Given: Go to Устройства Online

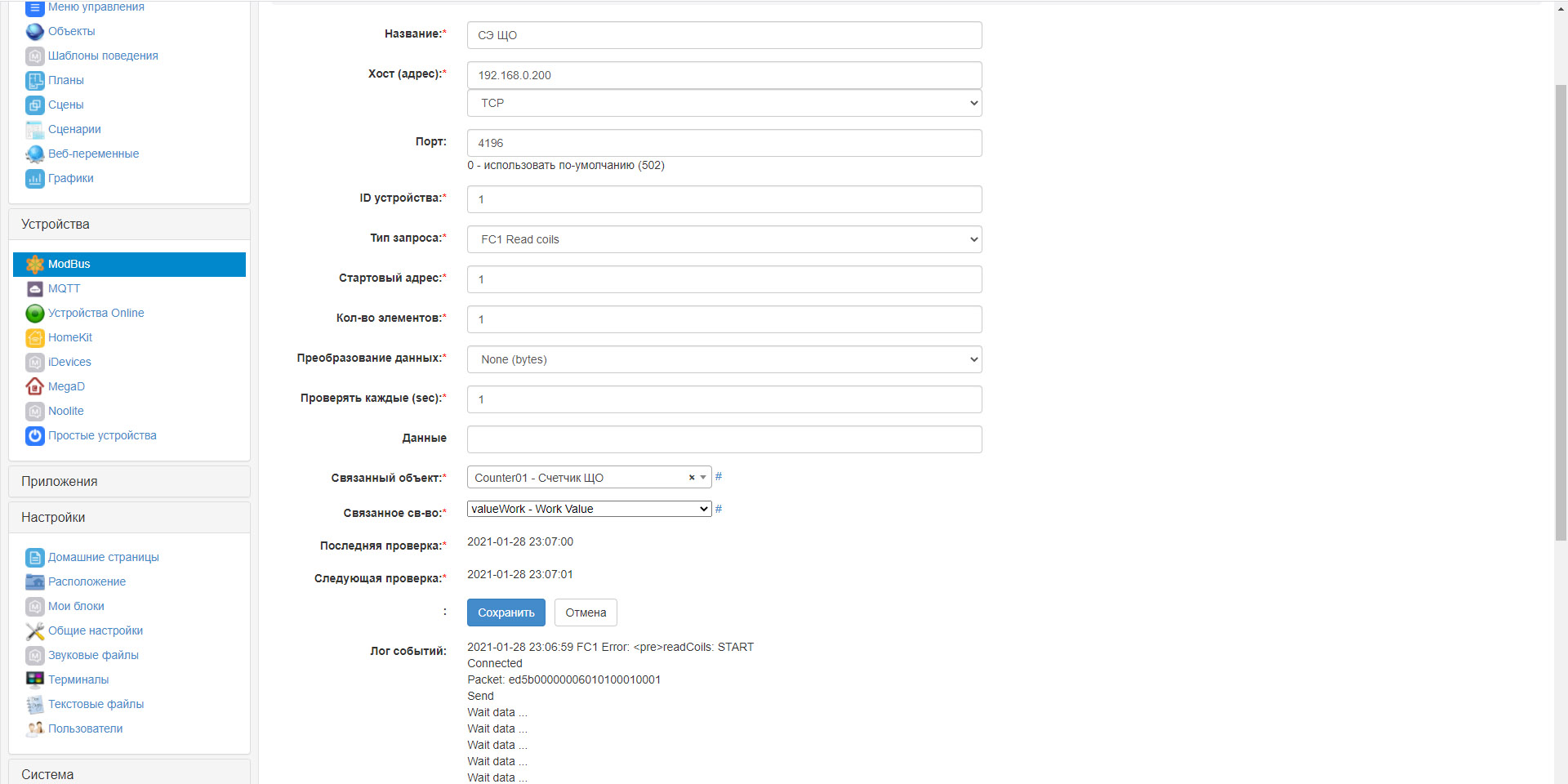Looking at the screenshot, I should click(x=96, y=313).
